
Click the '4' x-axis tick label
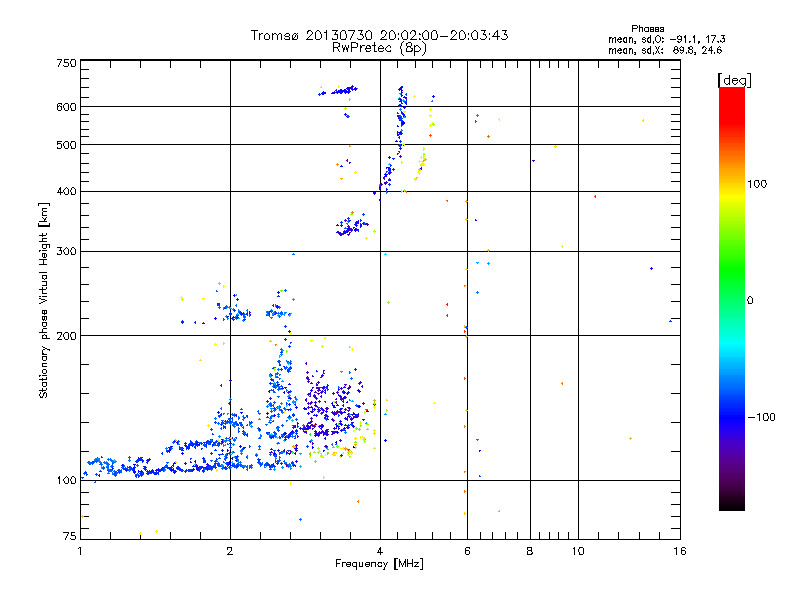click(380, 551)
